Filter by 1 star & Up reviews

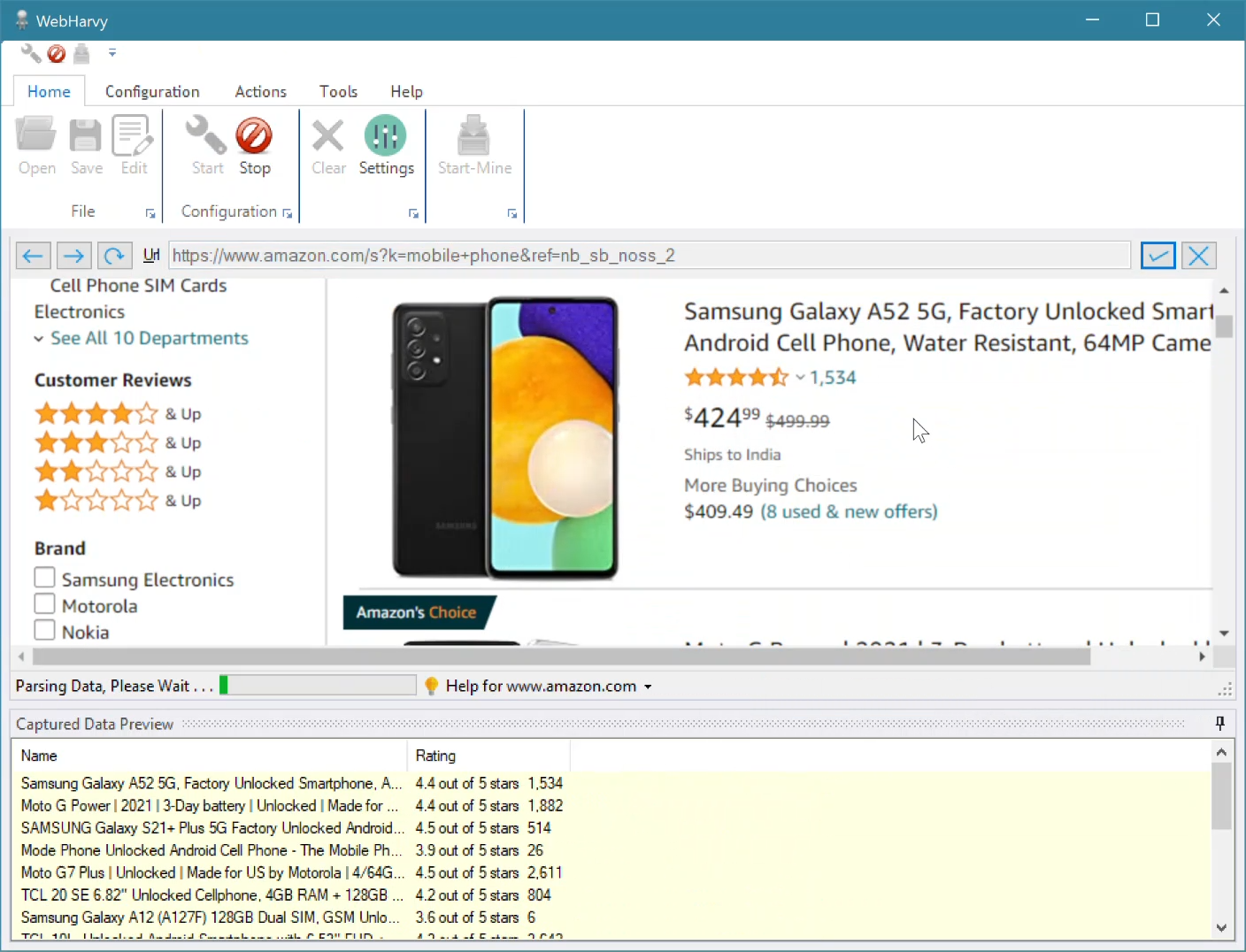[x=118, y=501]
